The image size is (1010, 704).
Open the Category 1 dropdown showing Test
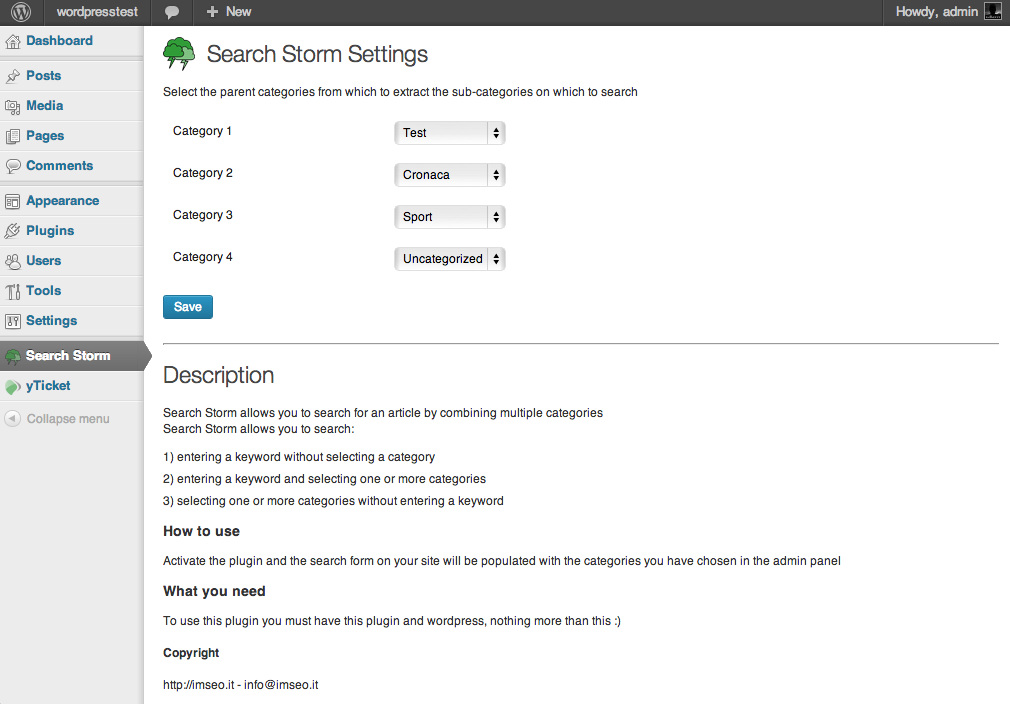(450, 133)
